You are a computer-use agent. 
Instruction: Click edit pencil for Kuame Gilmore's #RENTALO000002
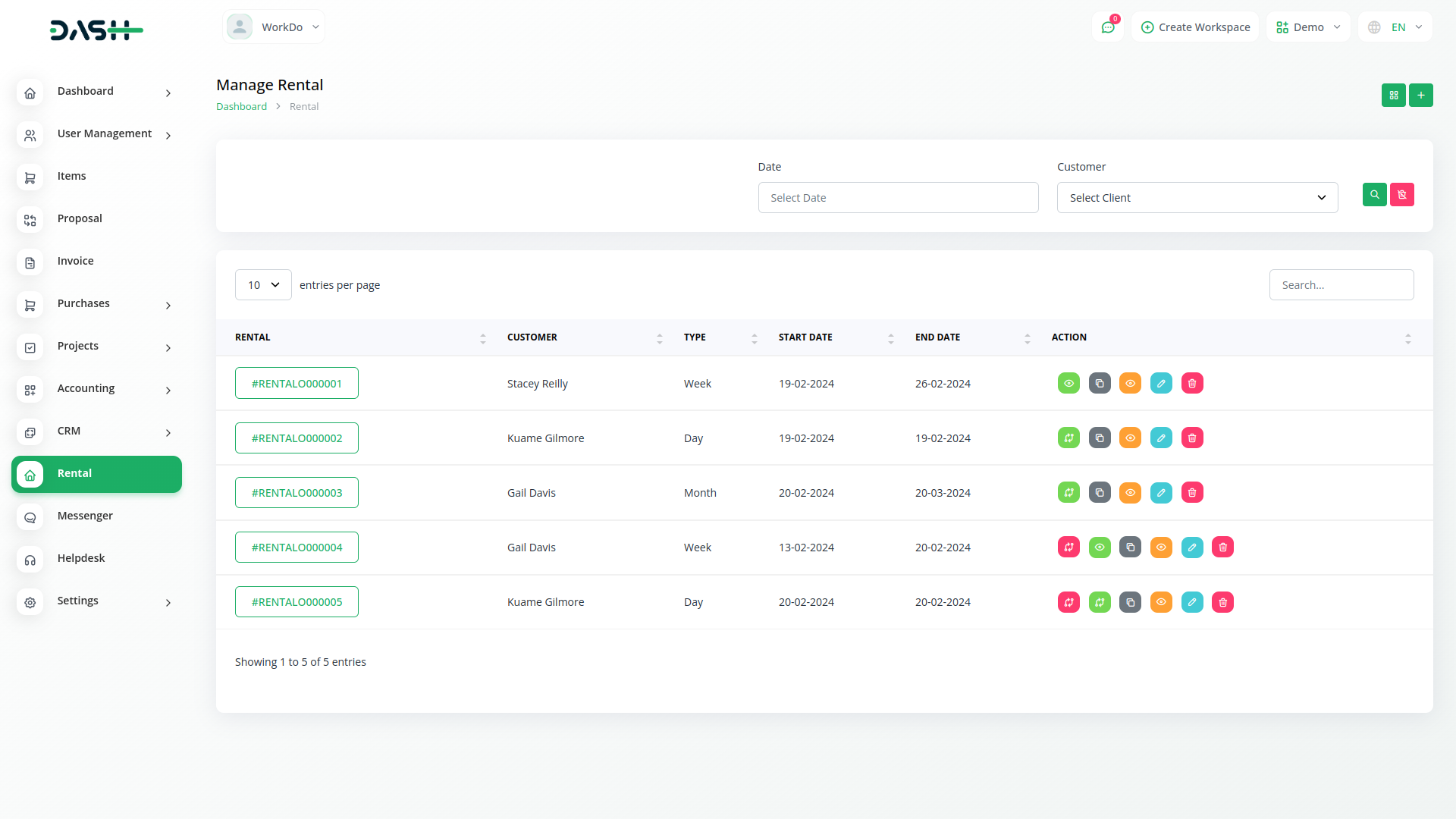click(1161, 438)
